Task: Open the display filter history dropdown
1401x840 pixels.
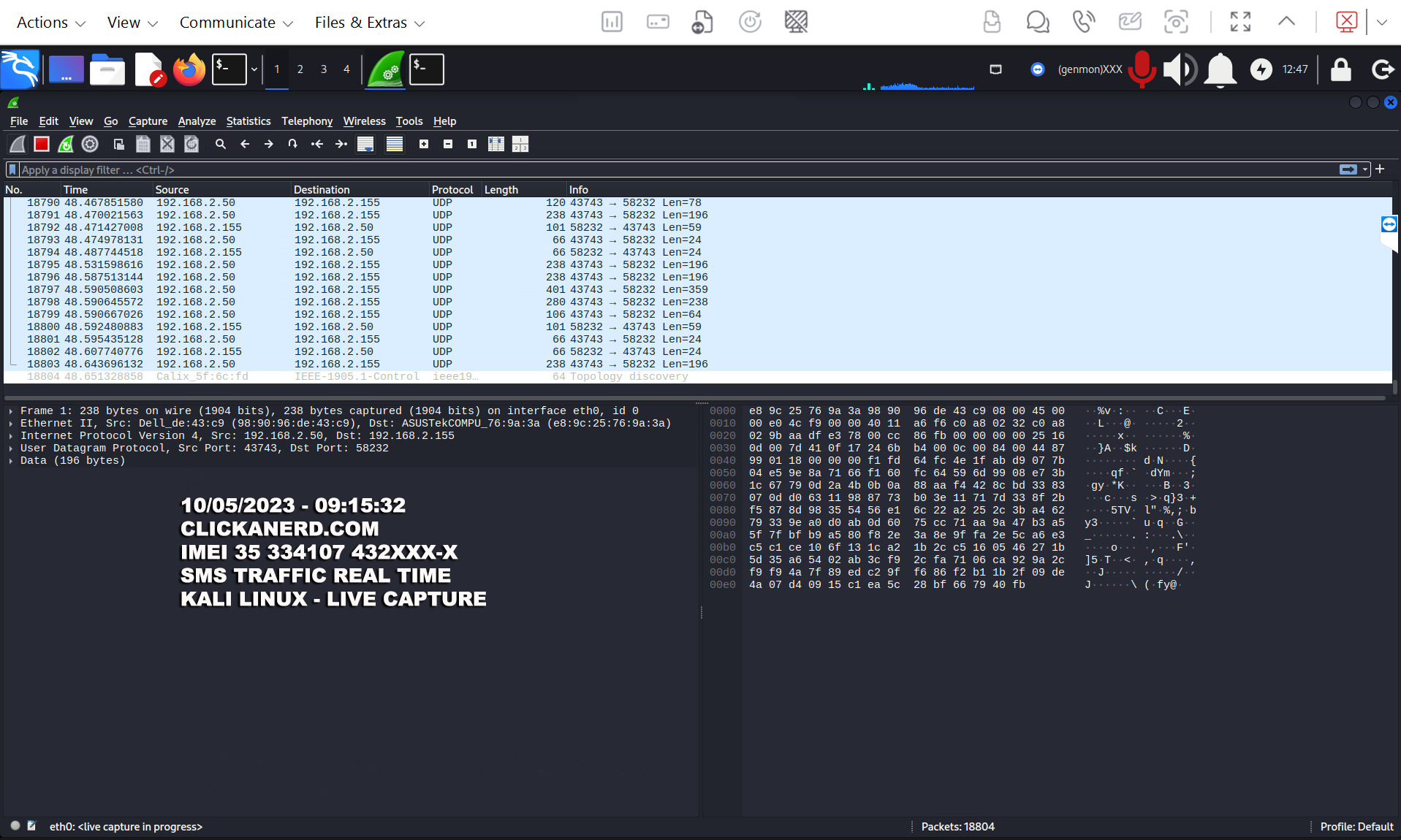Action: [1365, 169]
